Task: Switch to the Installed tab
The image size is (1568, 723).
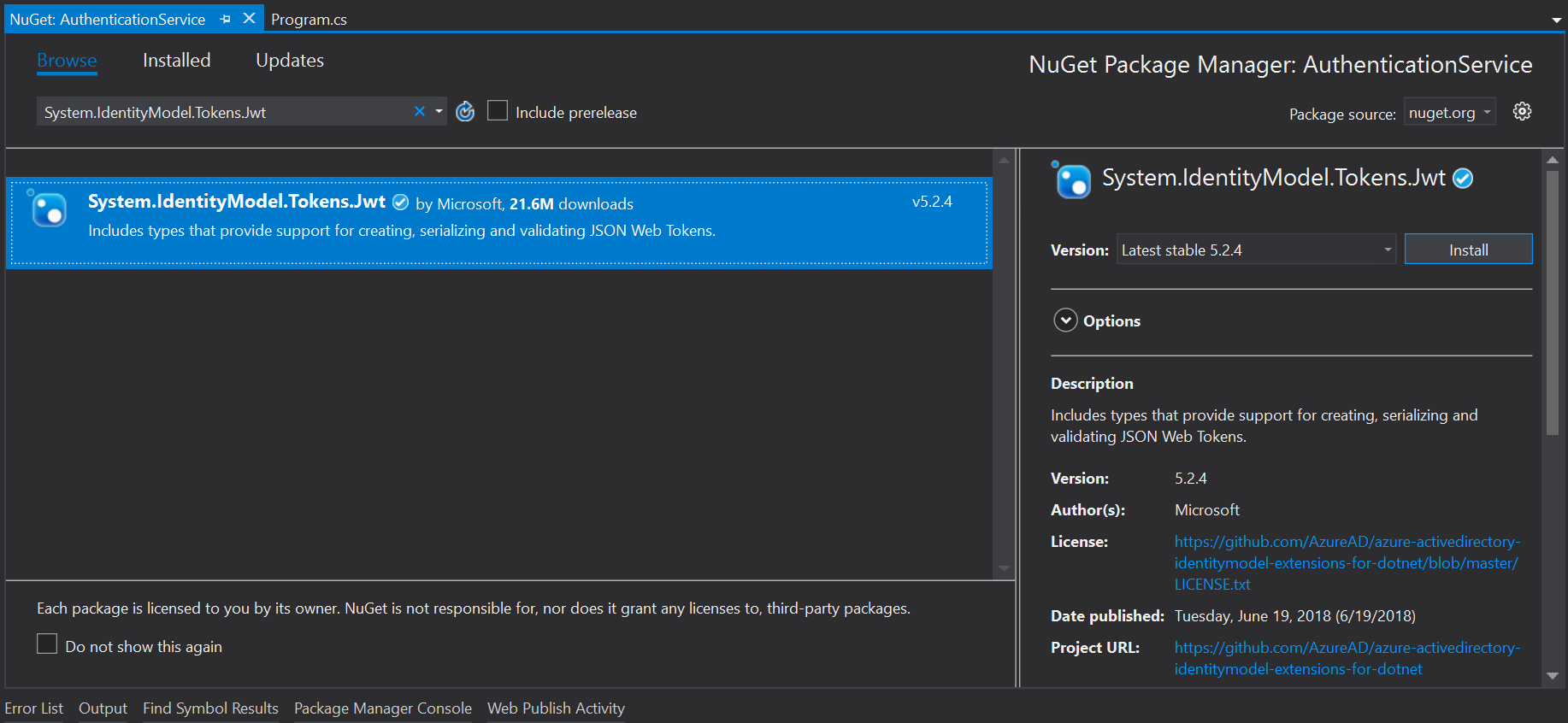Action: pyautogui.click(x=176, y=61)
